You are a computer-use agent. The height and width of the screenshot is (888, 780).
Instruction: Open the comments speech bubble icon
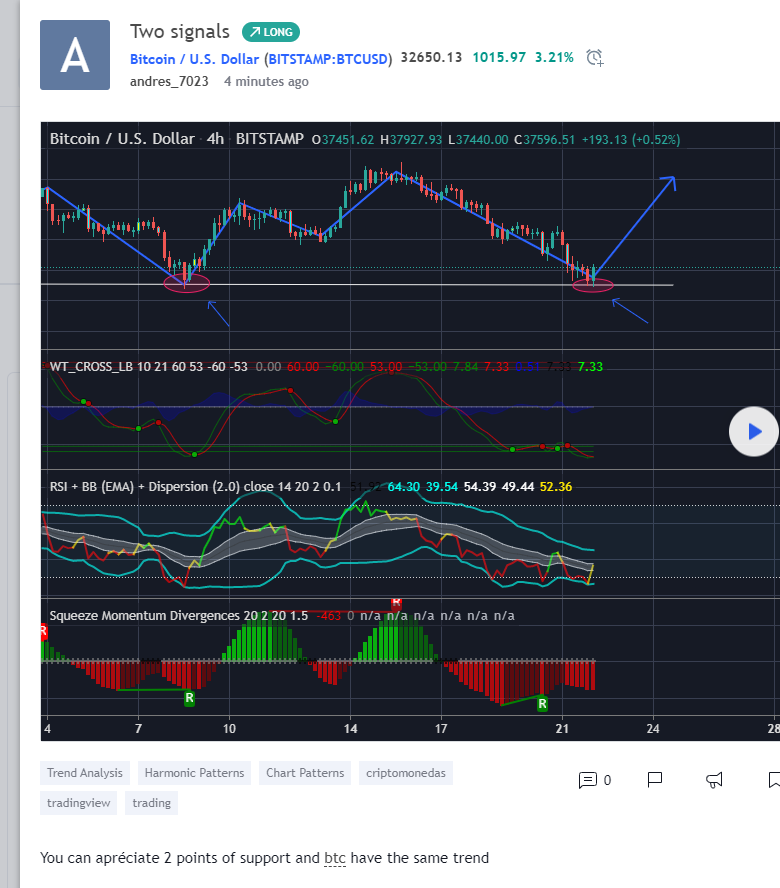point(588,780)
